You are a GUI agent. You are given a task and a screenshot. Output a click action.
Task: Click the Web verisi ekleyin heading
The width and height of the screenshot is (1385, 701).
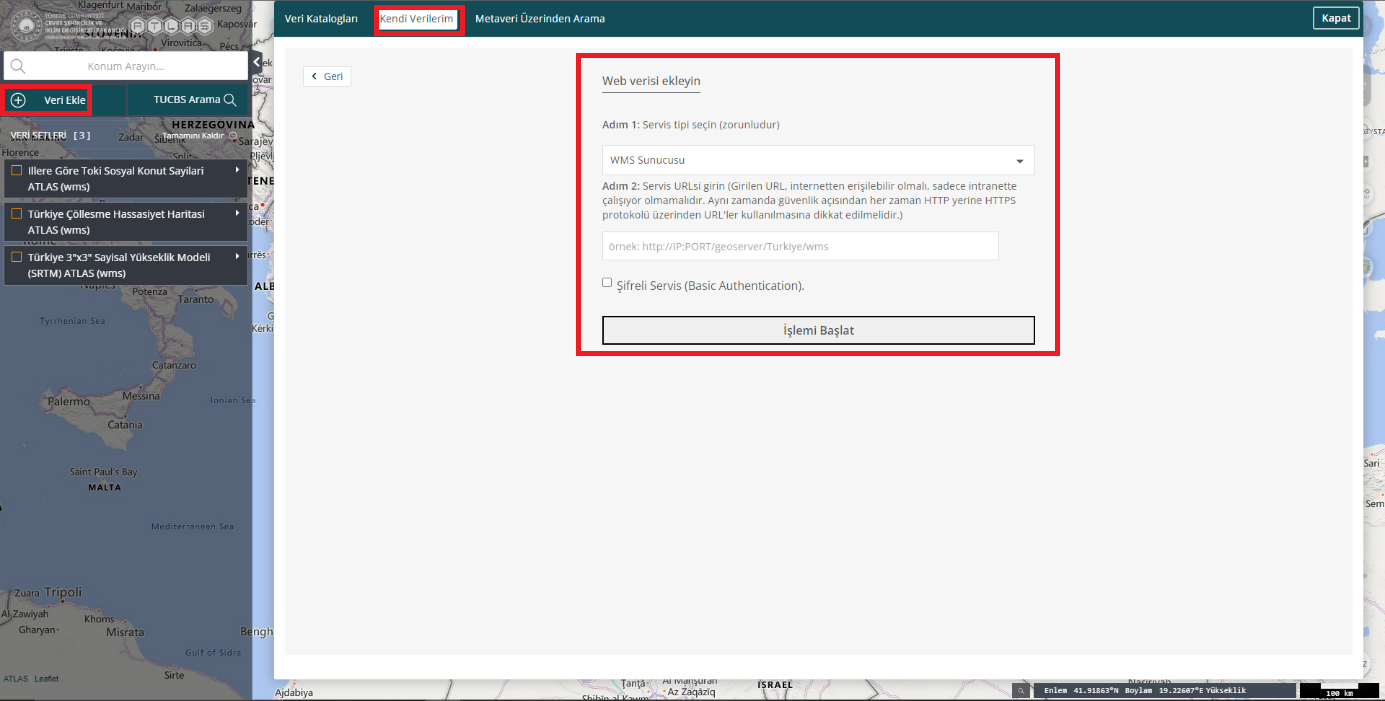coord(651,81)
